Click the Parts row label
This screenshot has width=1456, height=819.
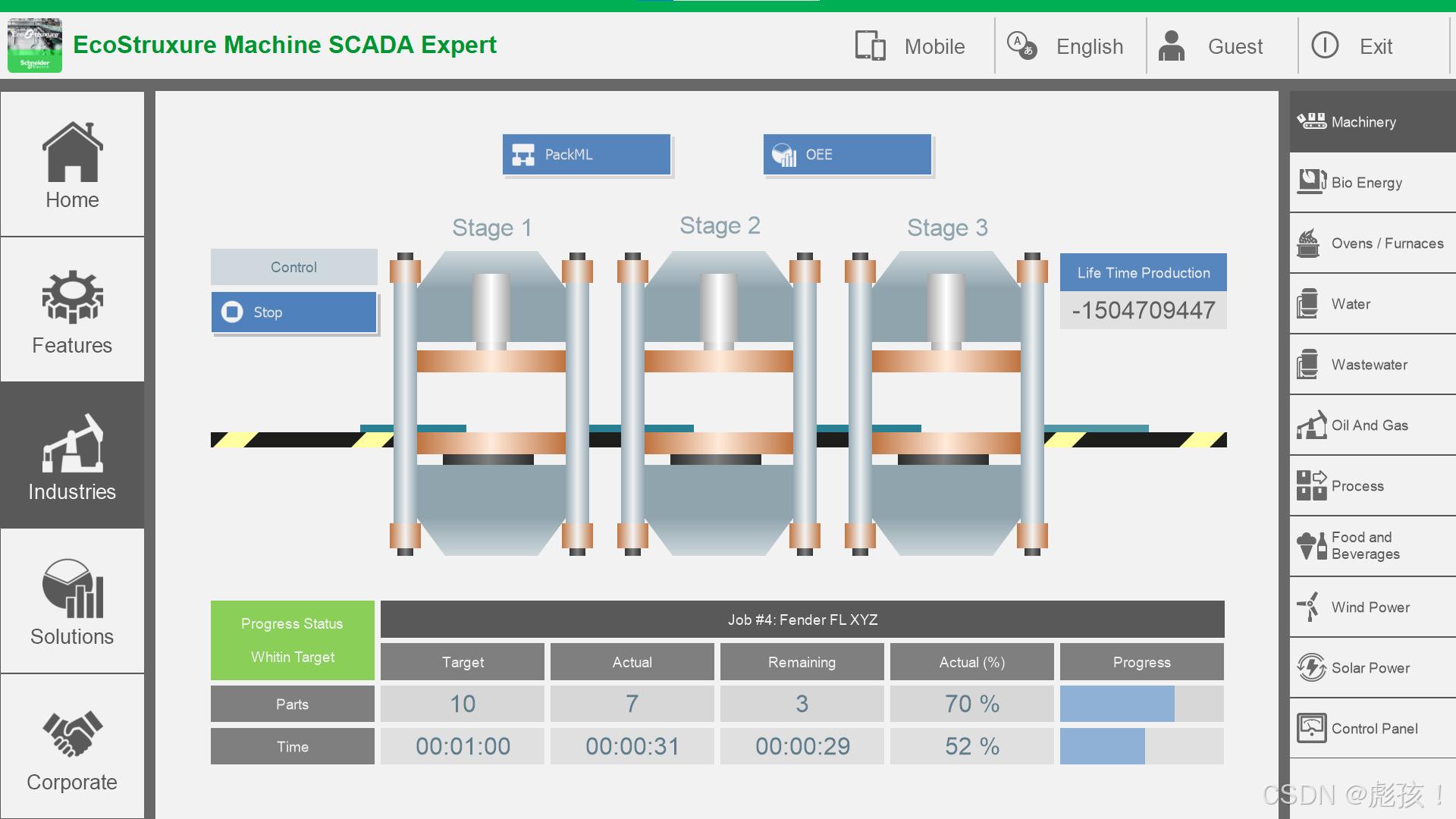[x=293, y=704]
